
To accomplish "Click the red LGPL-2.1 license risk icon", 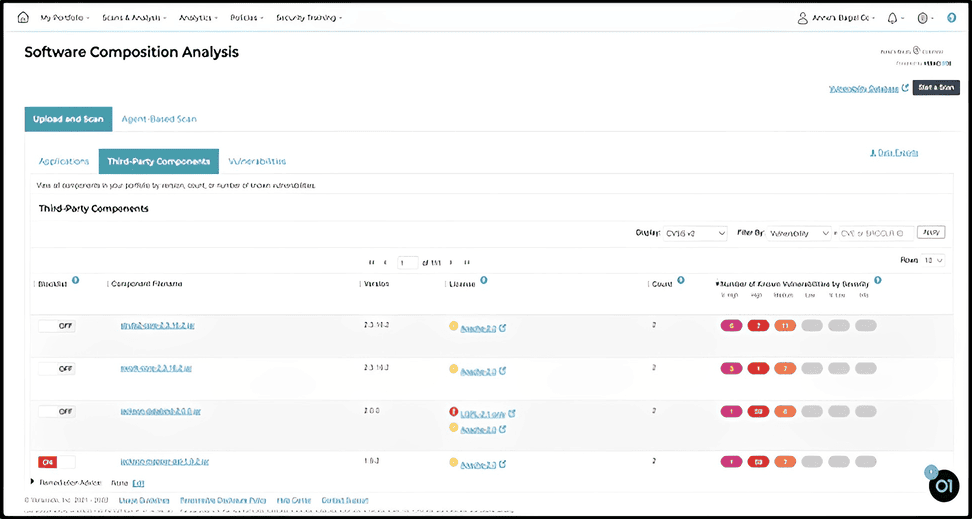I will tap(454, 412).
